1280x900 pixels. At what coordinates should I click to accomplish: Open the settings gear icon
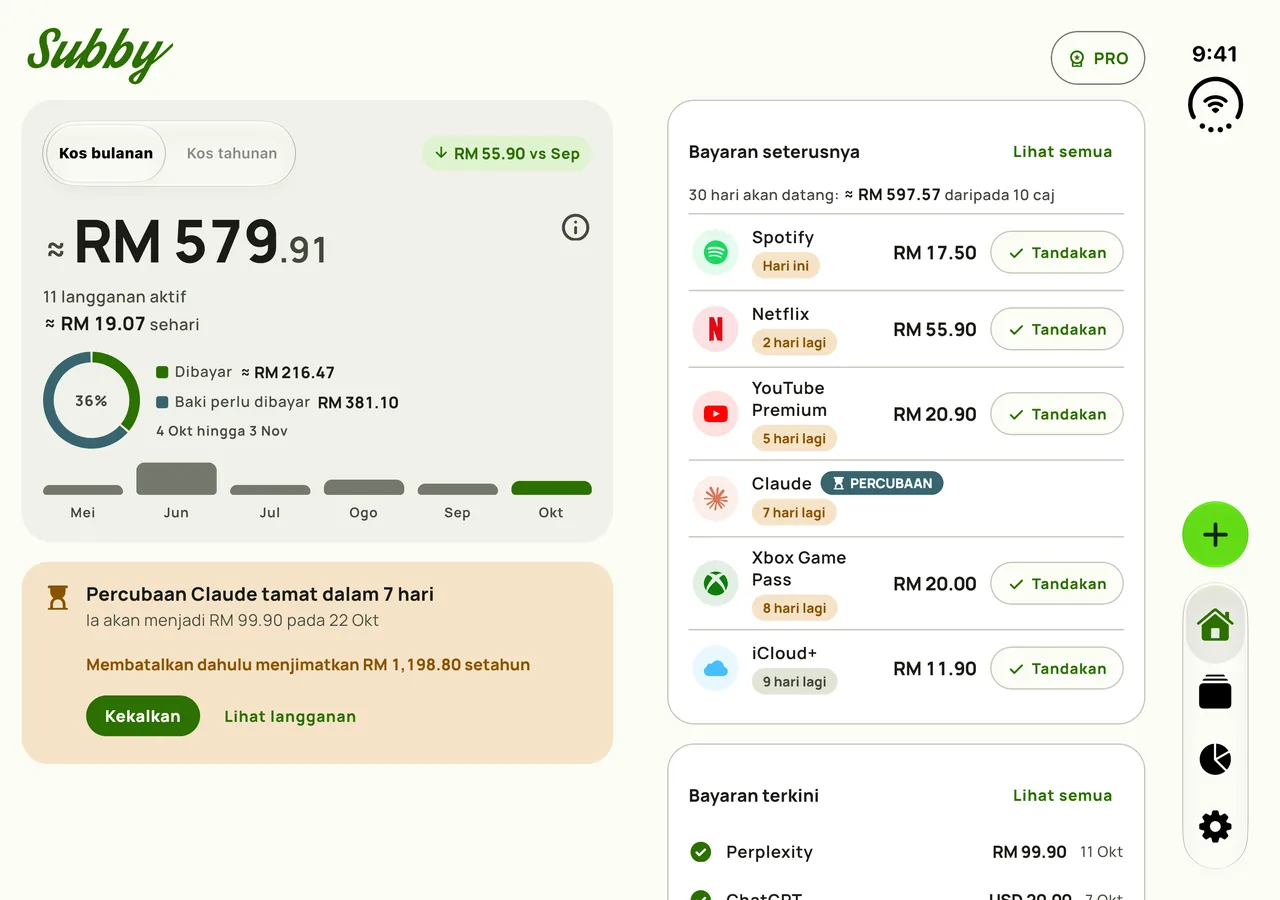click(x=1215, y=827)
